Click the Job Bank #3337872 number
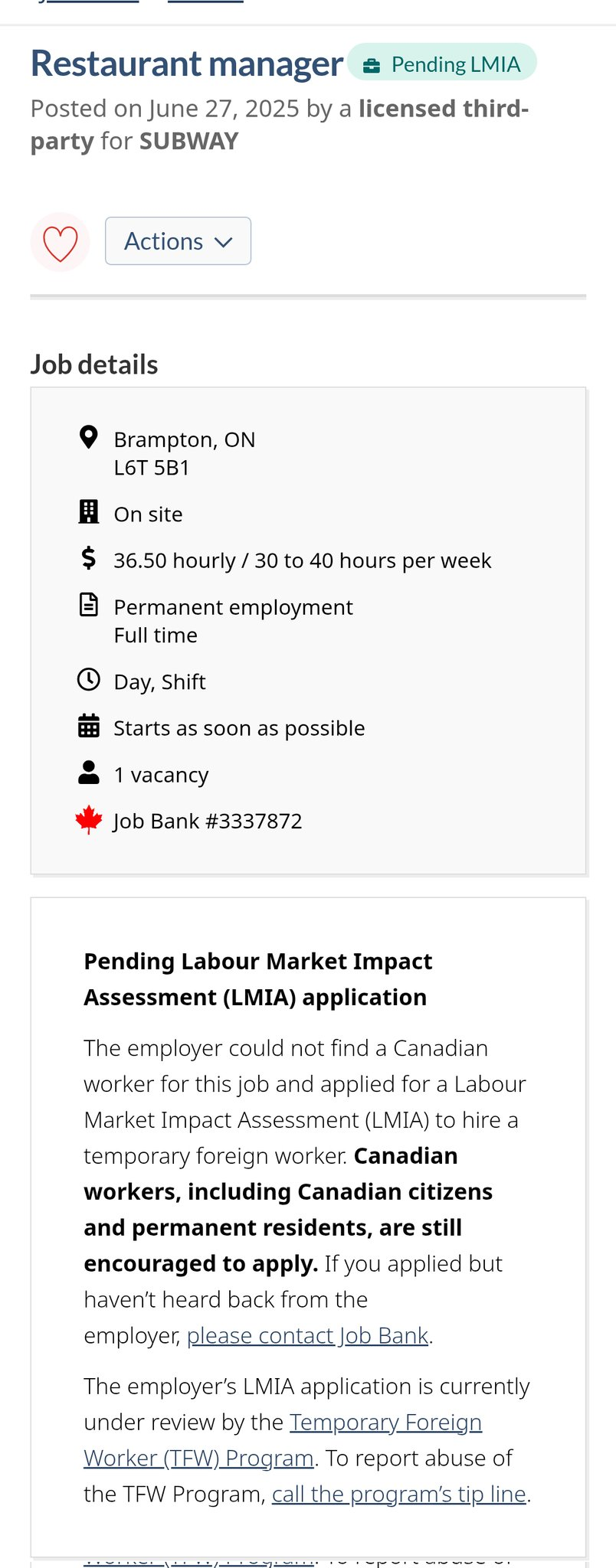 point(208,821)
